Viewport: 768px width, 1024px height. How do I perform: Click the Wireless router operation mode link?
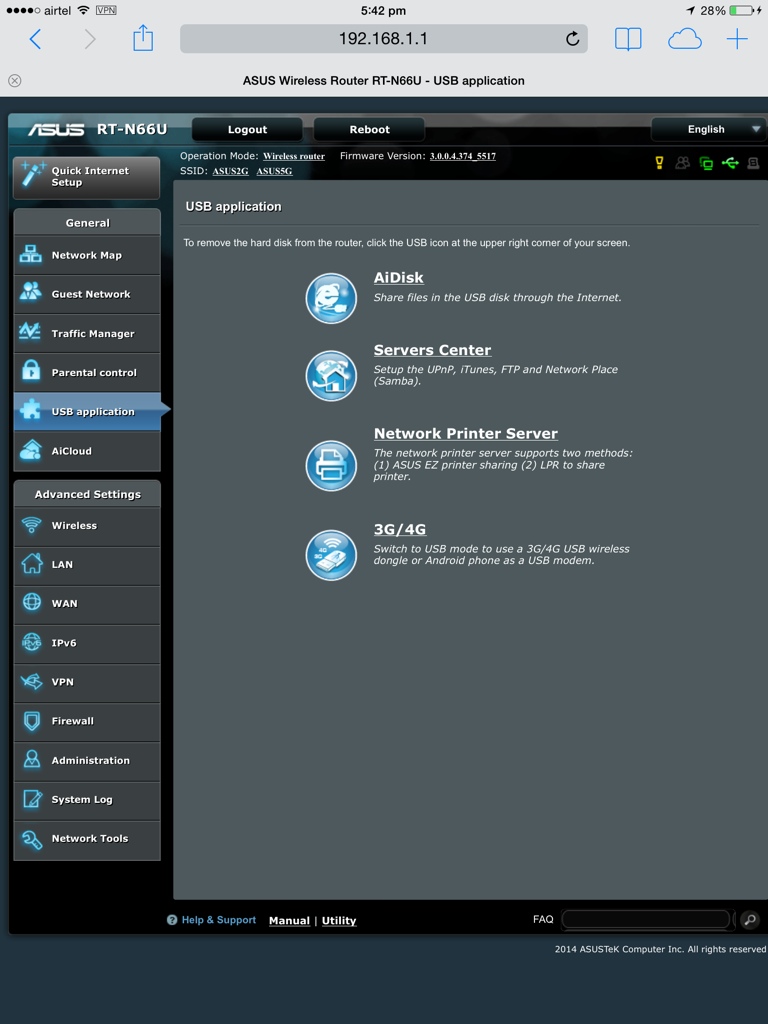tap(294, 157)
